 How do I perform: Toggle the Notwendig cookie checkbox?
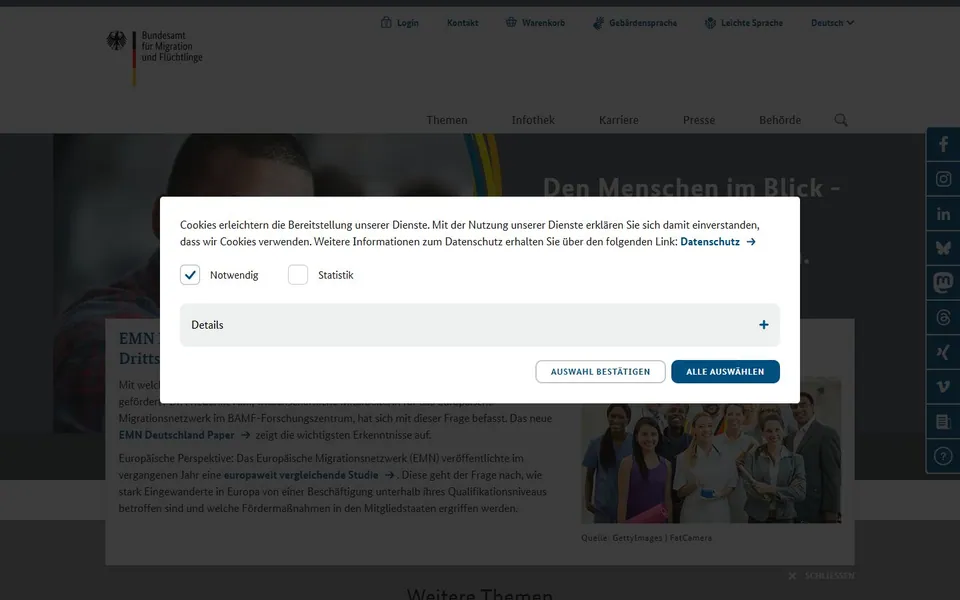pos(190,275)
